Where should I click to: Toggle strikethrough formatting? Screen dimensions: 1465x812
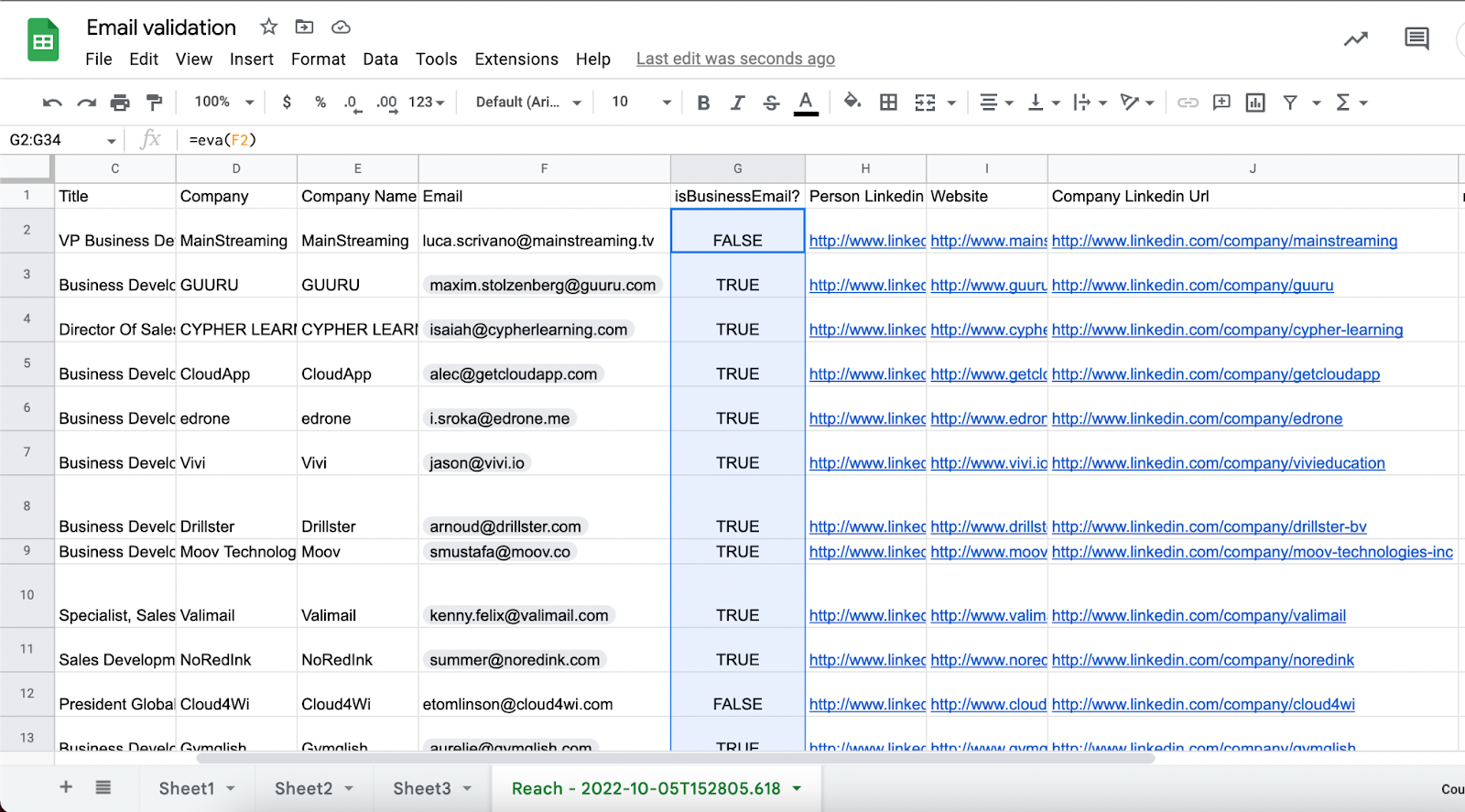click(x=771, y=103)
